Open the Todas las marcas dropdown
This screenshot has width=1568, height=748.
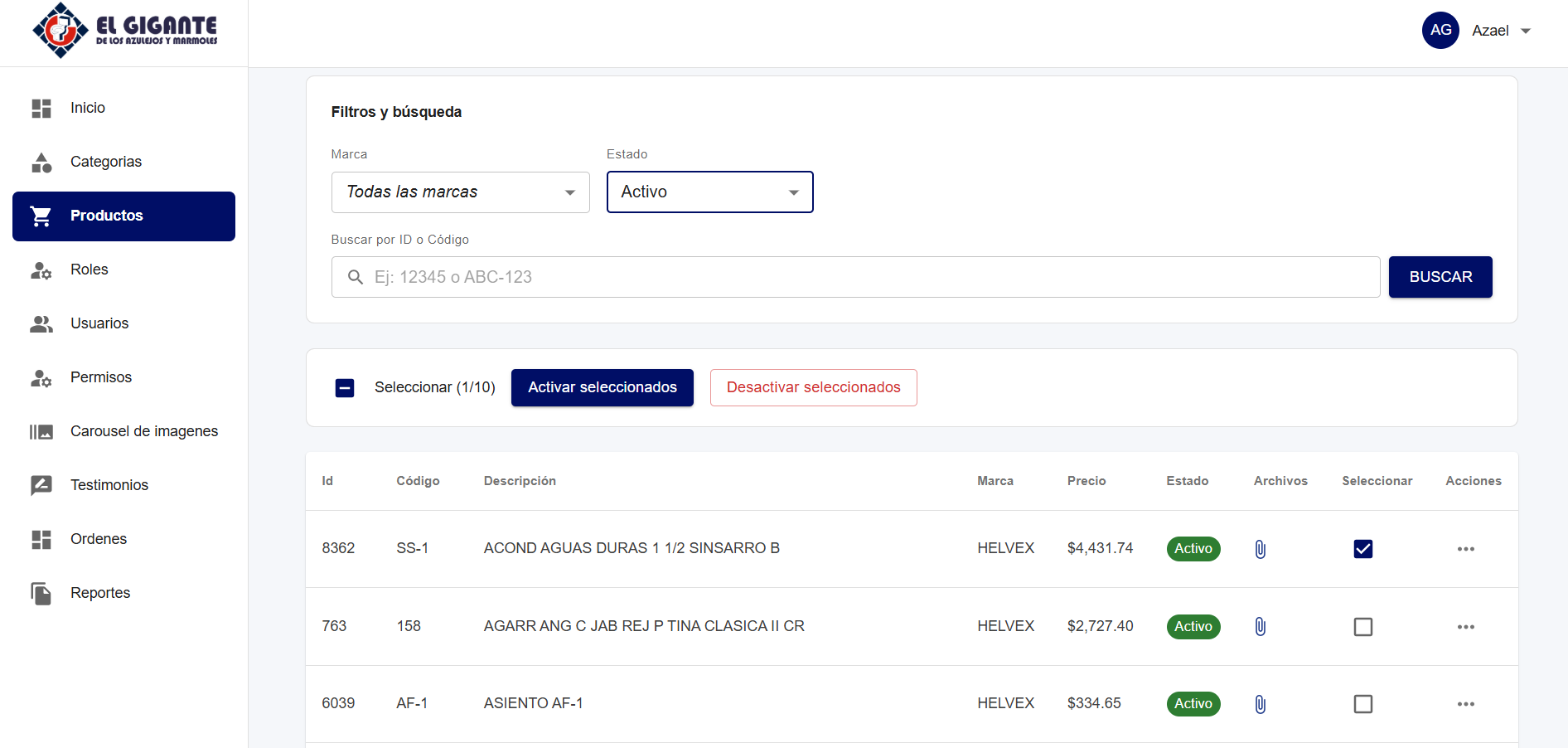click(460, 192)
